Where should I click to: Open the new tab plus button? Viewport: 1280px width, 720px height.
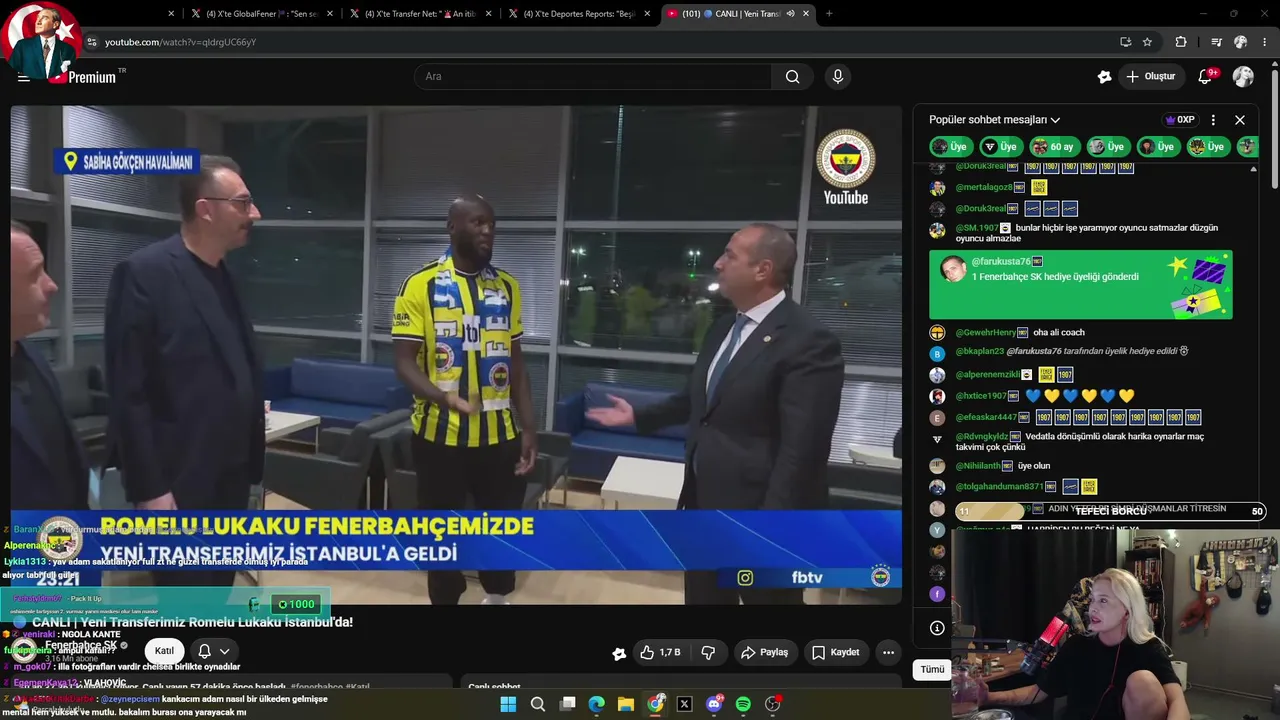point(829,14)
